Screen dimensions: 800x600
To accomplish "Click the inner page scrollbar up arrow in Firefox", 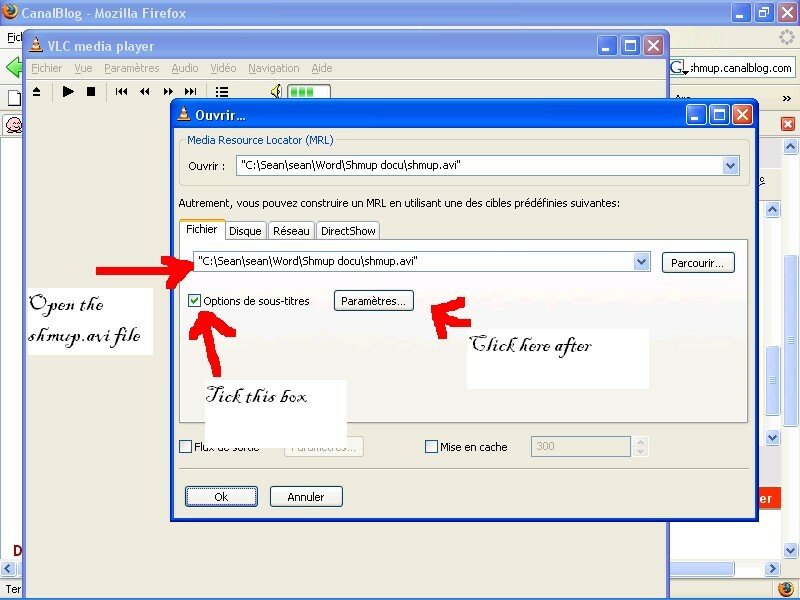I will (x=772, y=210).
